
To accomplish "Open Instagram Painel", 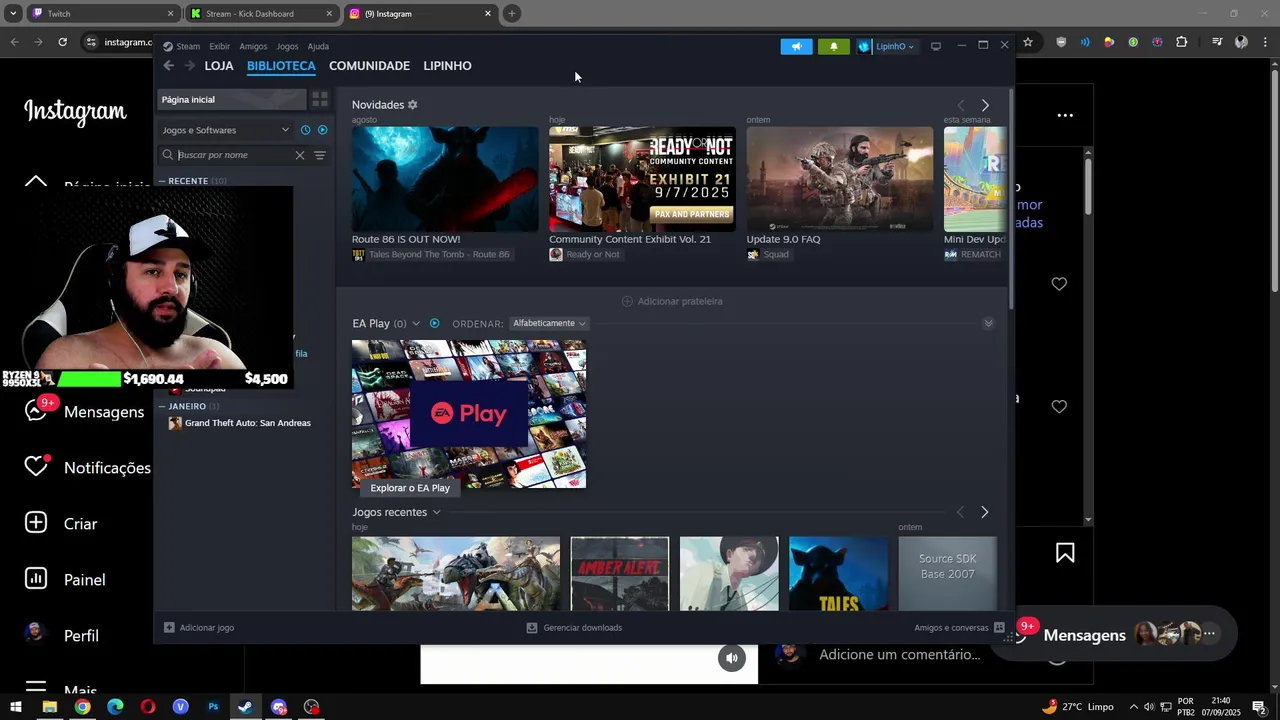I will [65, 579].
